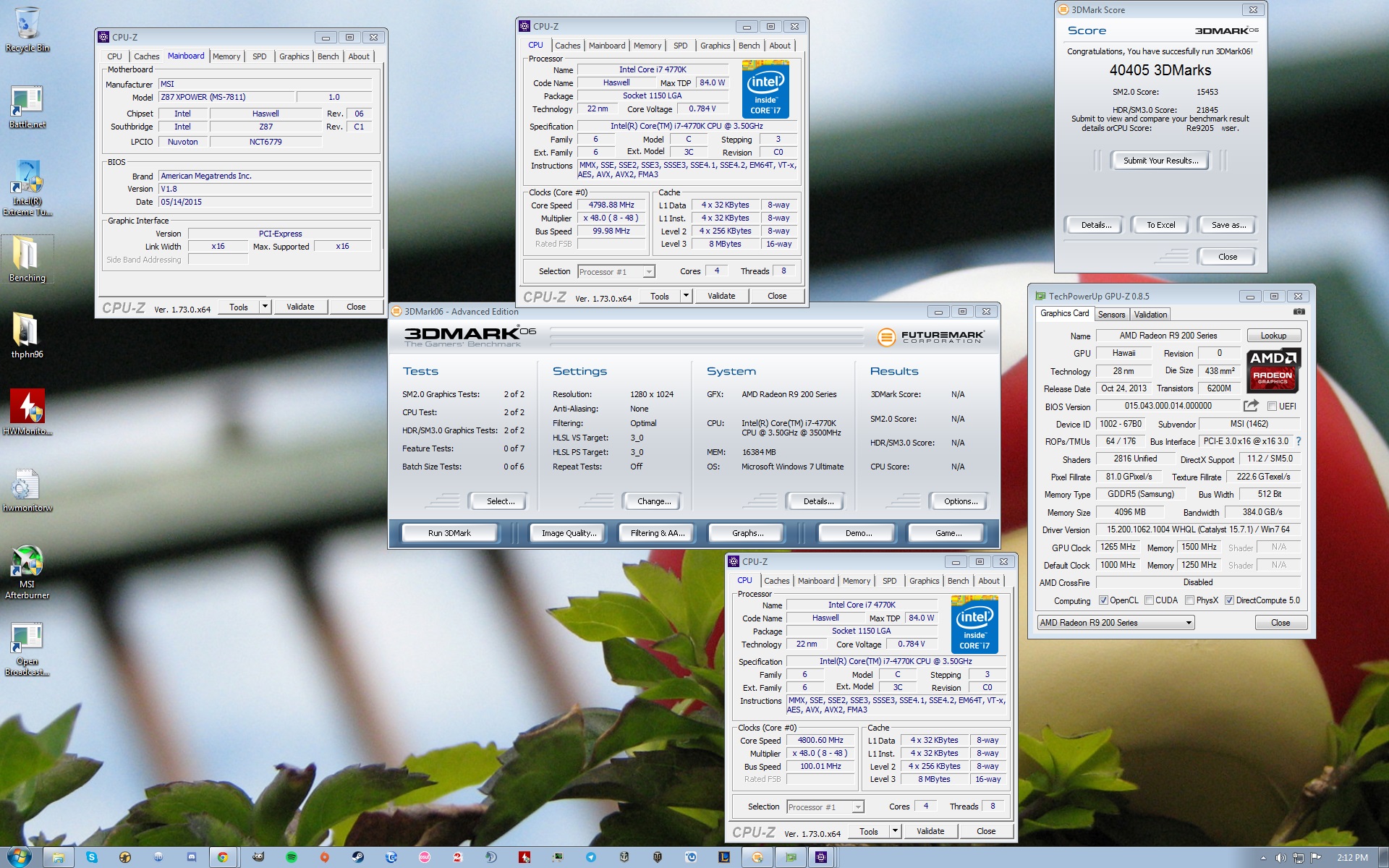Open SPD tab in Mainboard CPU-Z window
This screenshot has height=868, width=1389.
click(x=260, y=56)
